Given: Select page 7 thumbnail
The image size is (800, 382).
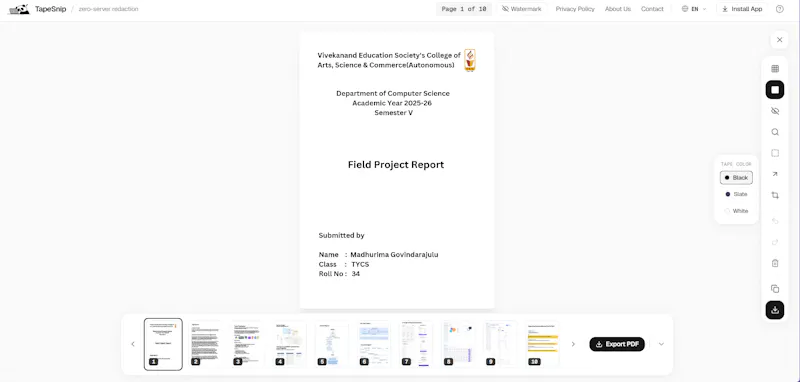Looking at the screenshot, I should point(416,344).
